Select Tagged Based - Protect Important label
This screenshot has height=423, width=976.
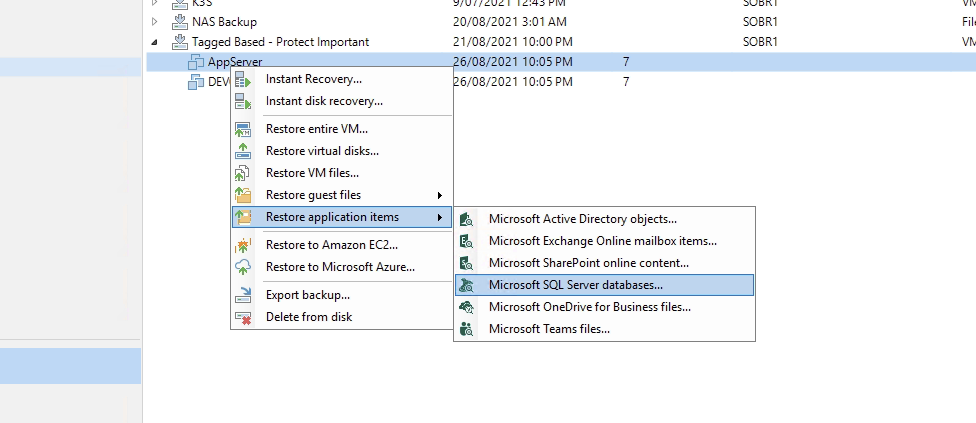(280, 42)
